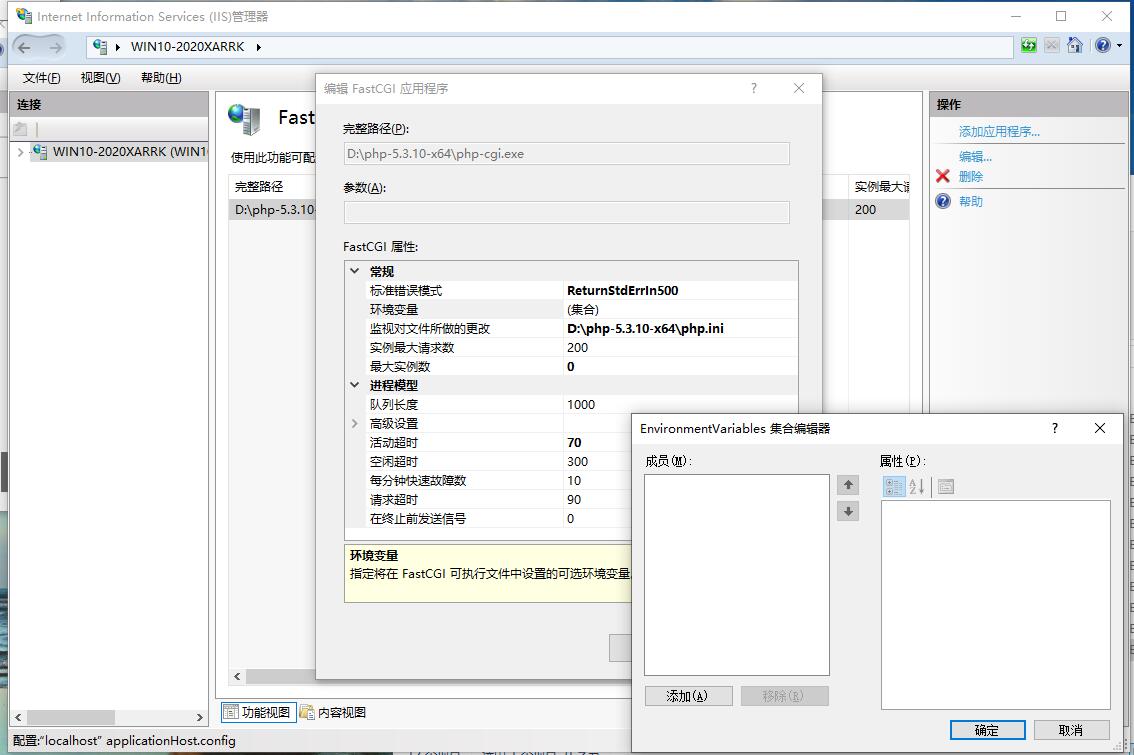Open the 视图(V) menu
The height and width of the screenshot is (755, 1134).
[x=101, y=77]
